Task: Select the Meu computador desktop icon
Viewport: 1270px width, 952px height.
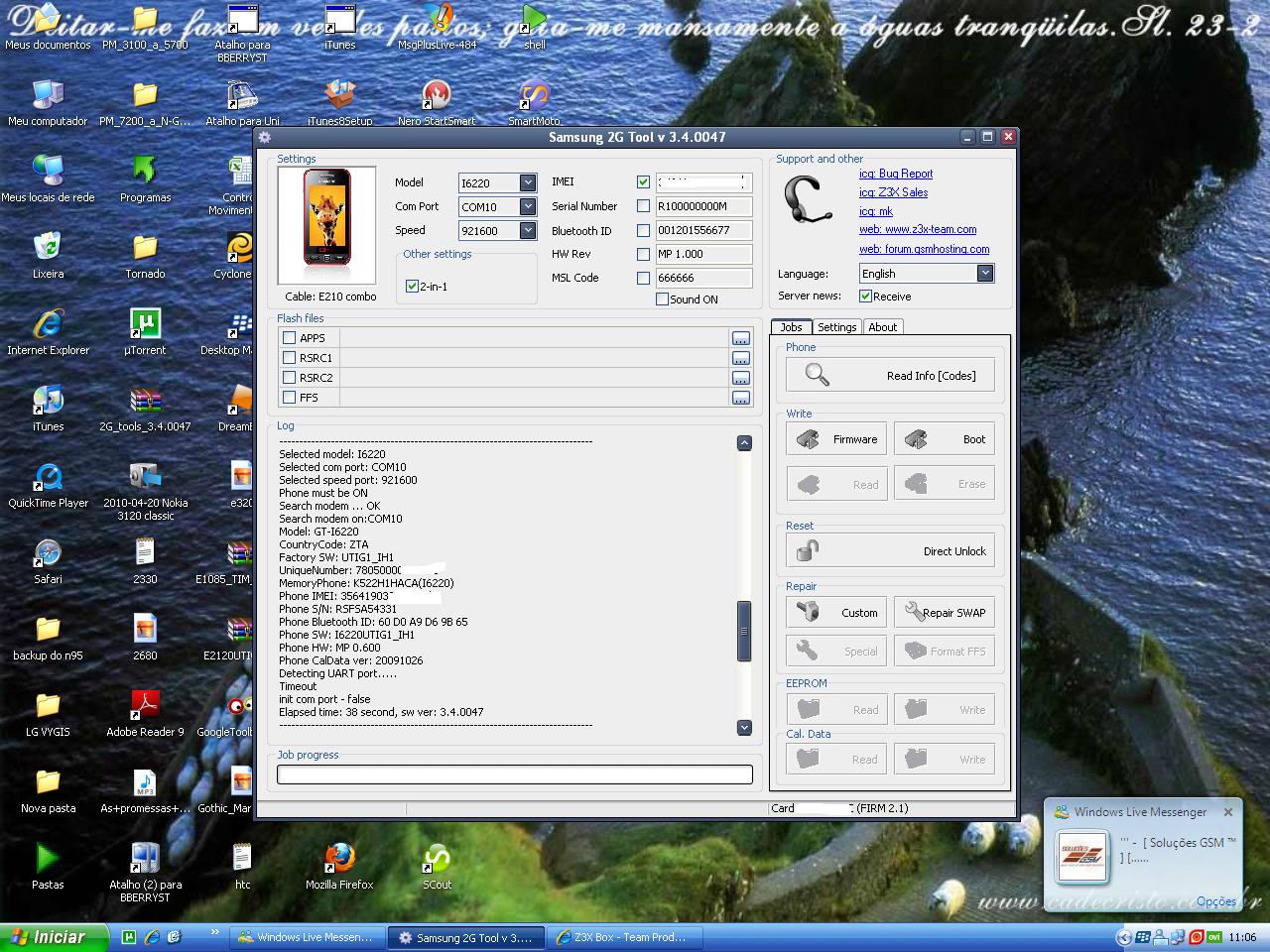Action: (x=48, y=103)
